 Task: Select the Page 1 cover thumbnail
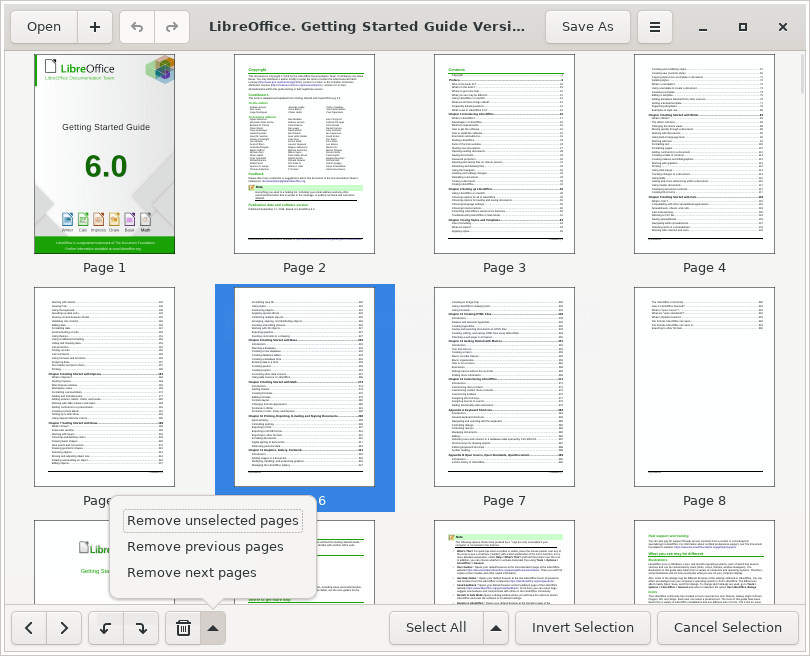104,154
